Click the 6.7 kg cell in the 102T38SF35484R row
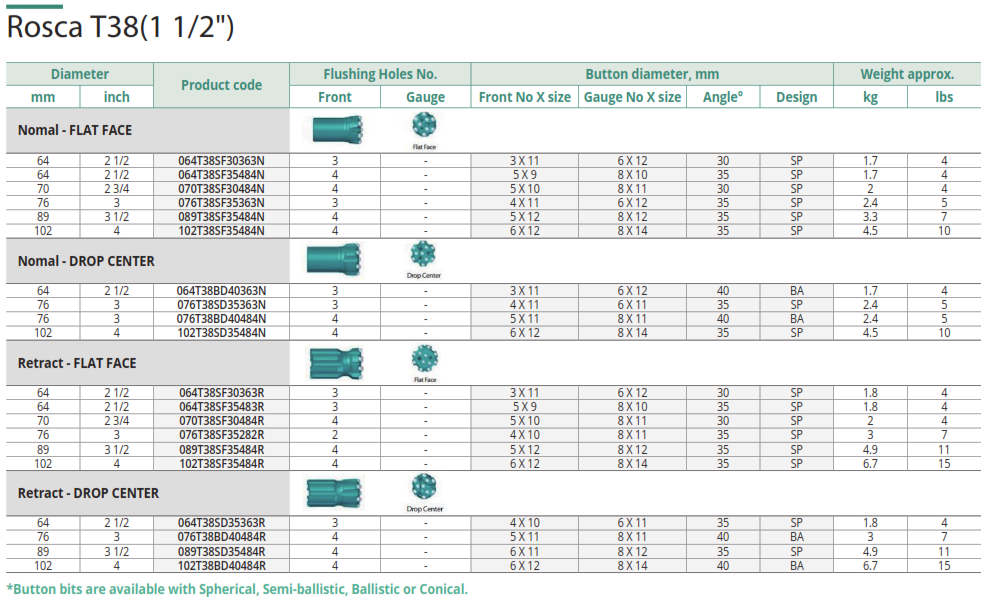Image resolution: width=991 pixels, height=597 pixels. coord(870,464)
